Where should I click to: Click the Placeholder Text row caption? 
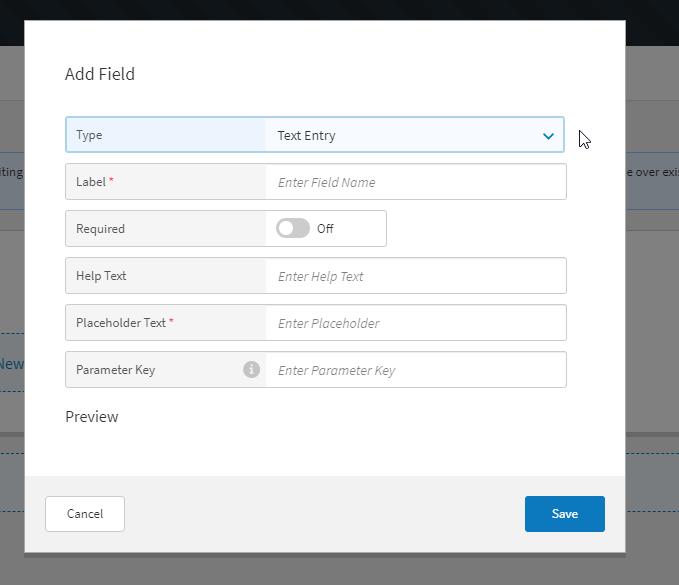tap(120, 323)
